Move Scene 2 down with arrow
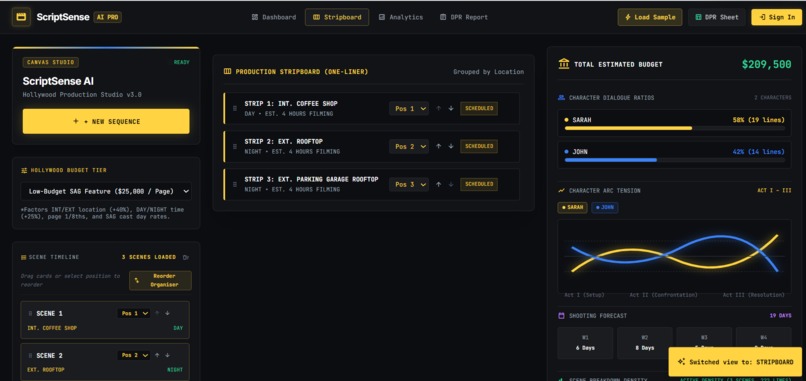 point(167,355)
